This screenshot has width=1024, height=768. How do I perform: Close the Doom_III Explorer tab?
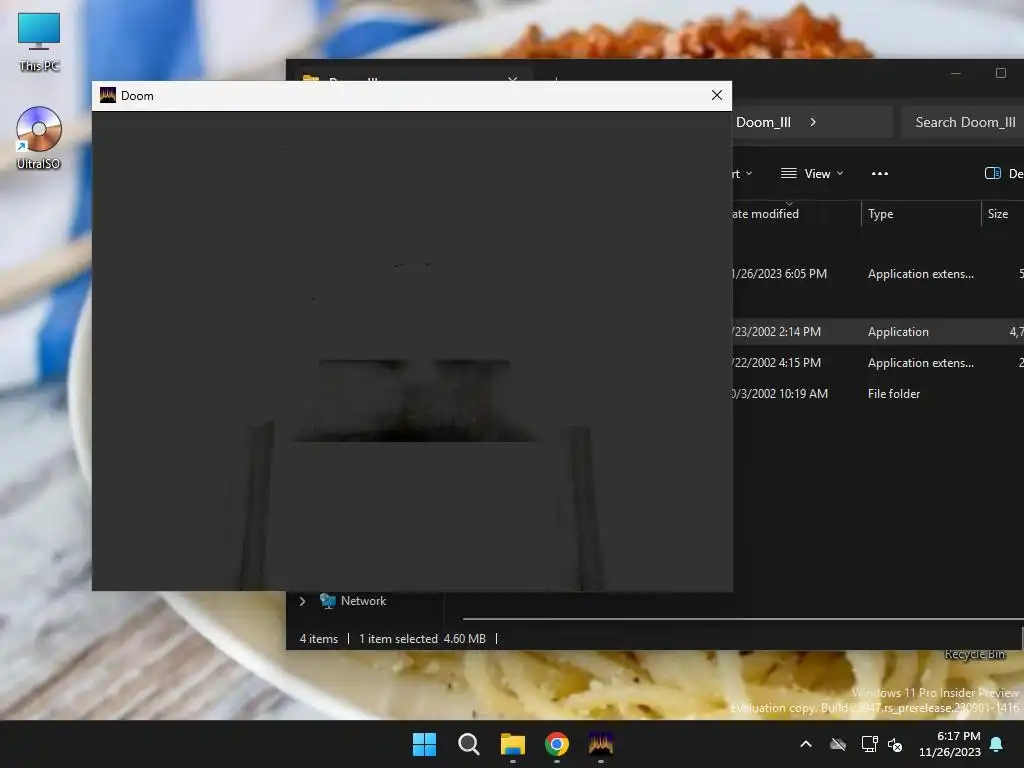point(512,78)
